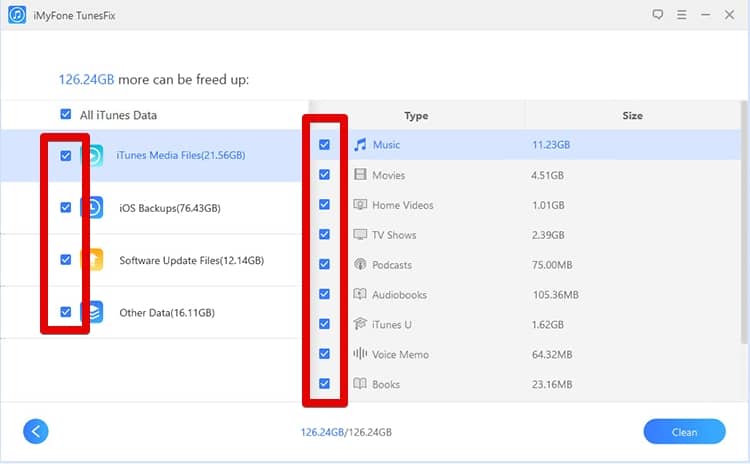This screenshot has height=464, width=750.
Task: Click the Size column header
Action: (x=632, y=116)
